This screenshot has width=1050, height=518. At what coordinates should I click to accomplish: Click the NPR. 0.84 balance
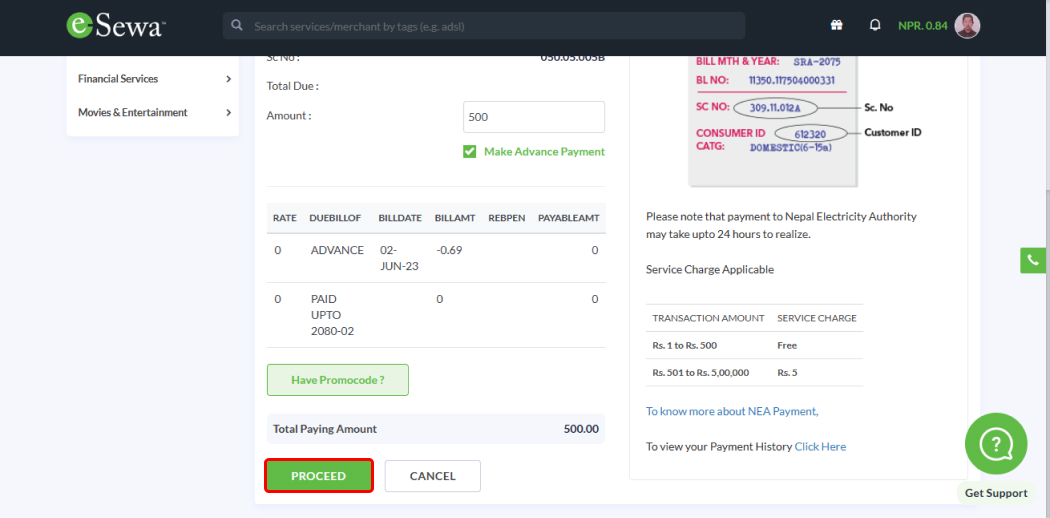[923, 25]
